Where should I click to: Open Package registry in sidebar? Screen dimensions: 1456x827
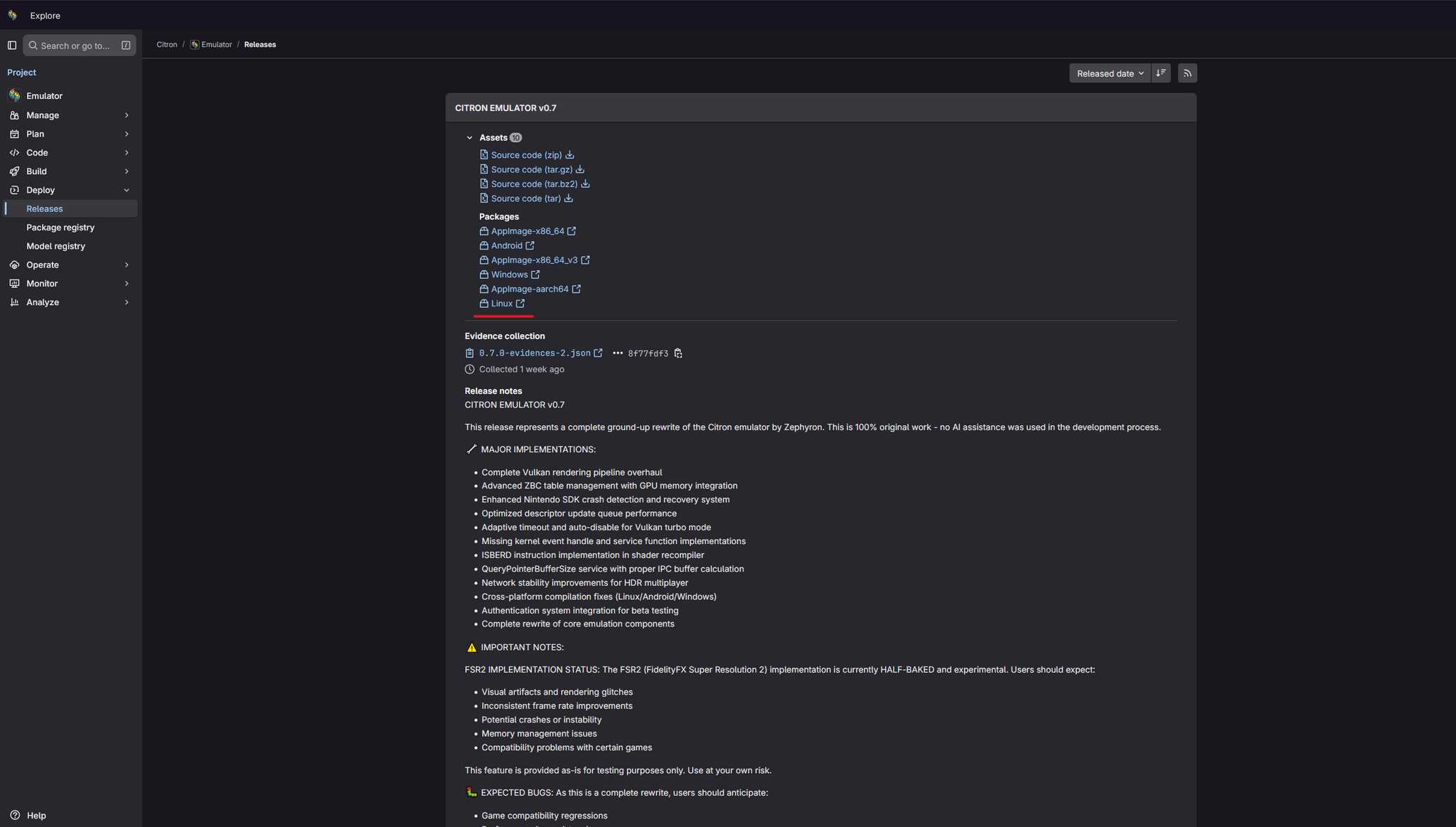[x=60, y=228]
